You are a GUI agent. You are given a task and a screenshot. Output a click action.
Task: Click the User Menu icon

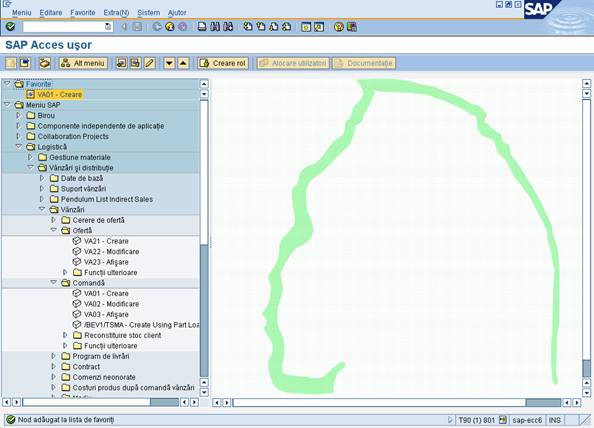11,63
